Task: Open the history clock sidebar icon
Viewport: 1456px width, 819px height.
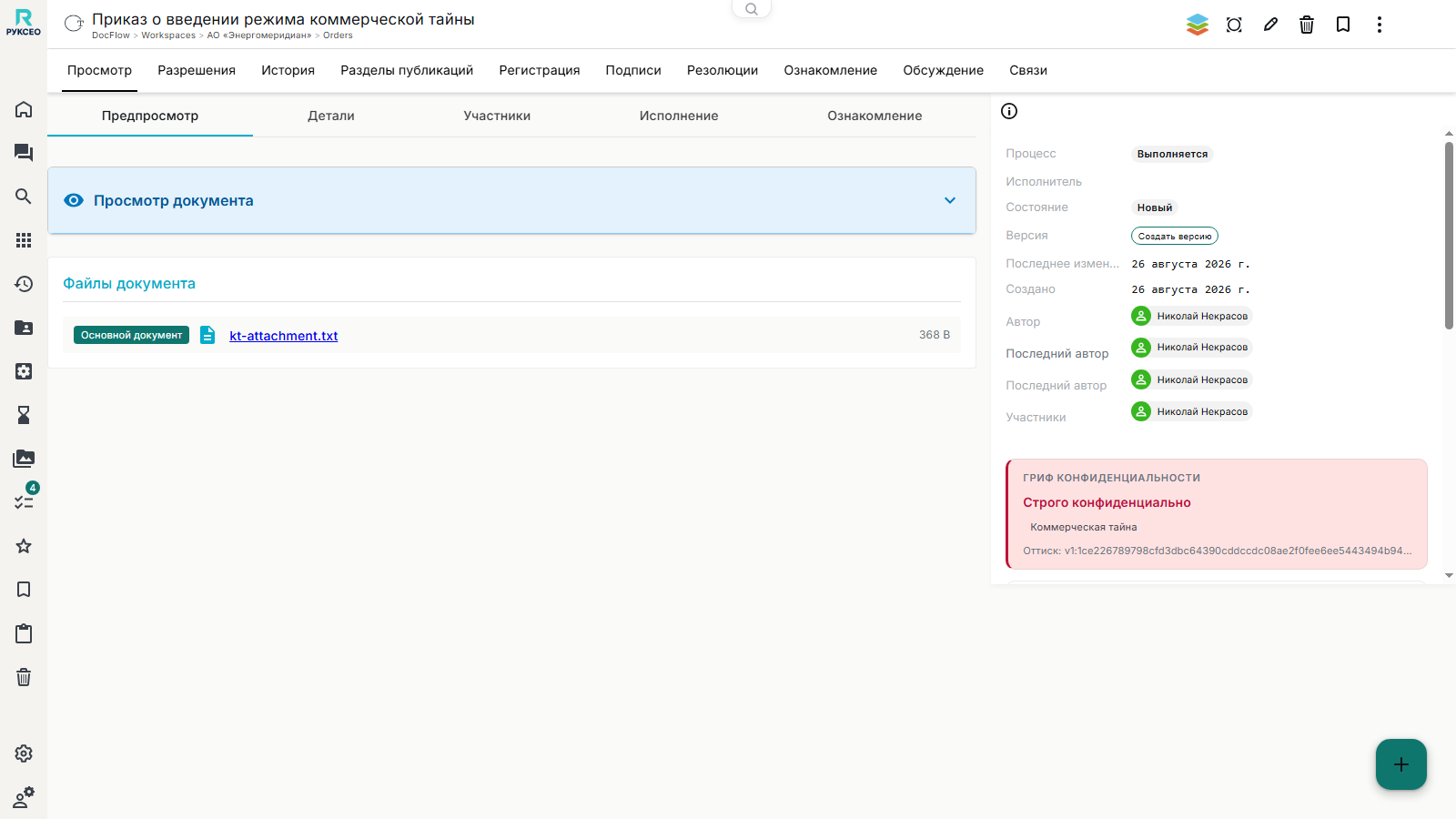Action: 24,284
